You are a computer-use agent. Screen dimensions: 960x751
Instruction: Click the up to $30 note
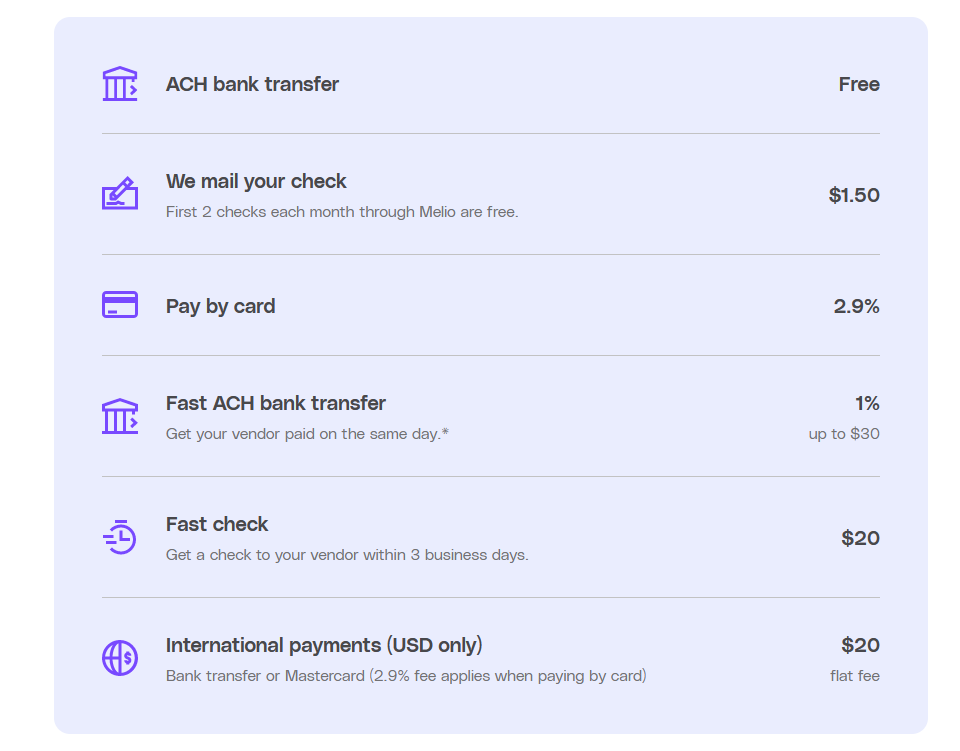844,434
